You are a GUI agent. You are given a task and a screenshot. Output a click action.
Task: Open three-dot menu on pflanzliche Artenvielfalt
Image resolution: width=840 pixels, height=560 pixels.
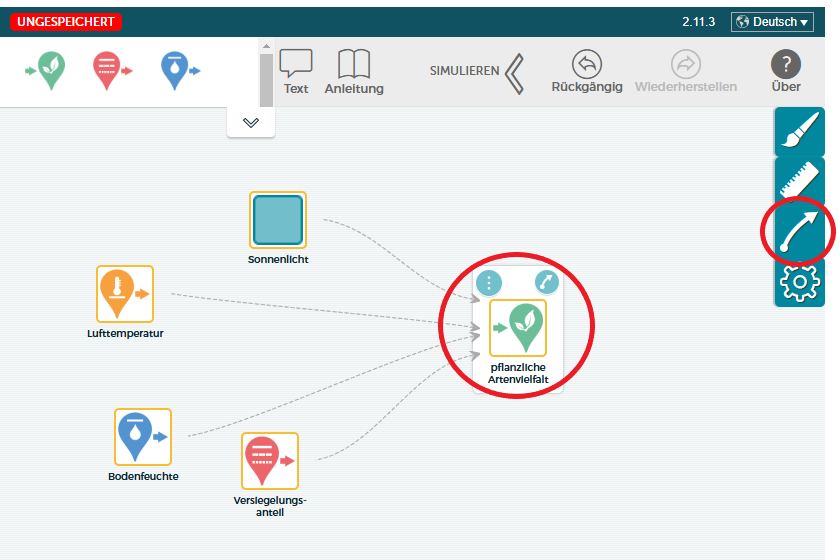488,283
